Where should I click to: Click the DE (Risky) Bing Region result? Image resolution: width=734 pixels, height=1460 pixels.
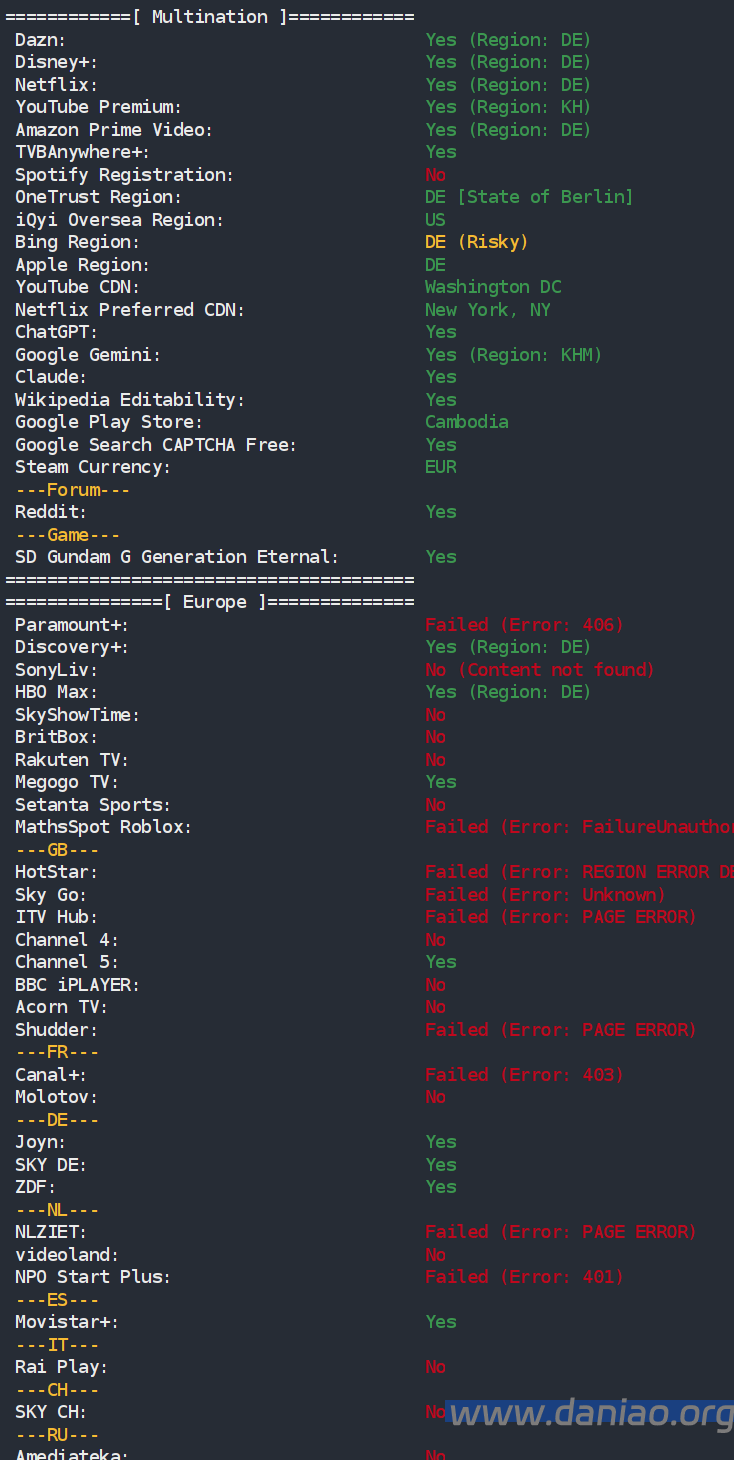476,242
